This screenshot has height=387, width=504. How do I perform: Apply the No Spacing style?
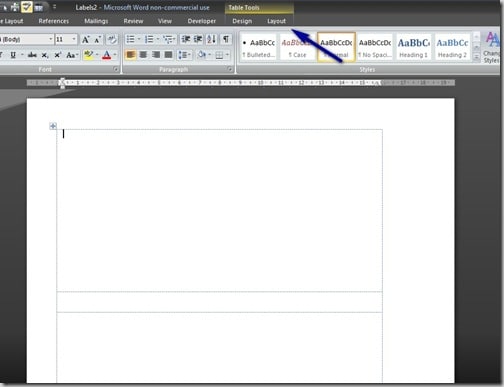pyautogui.click(x=375, y=47)
